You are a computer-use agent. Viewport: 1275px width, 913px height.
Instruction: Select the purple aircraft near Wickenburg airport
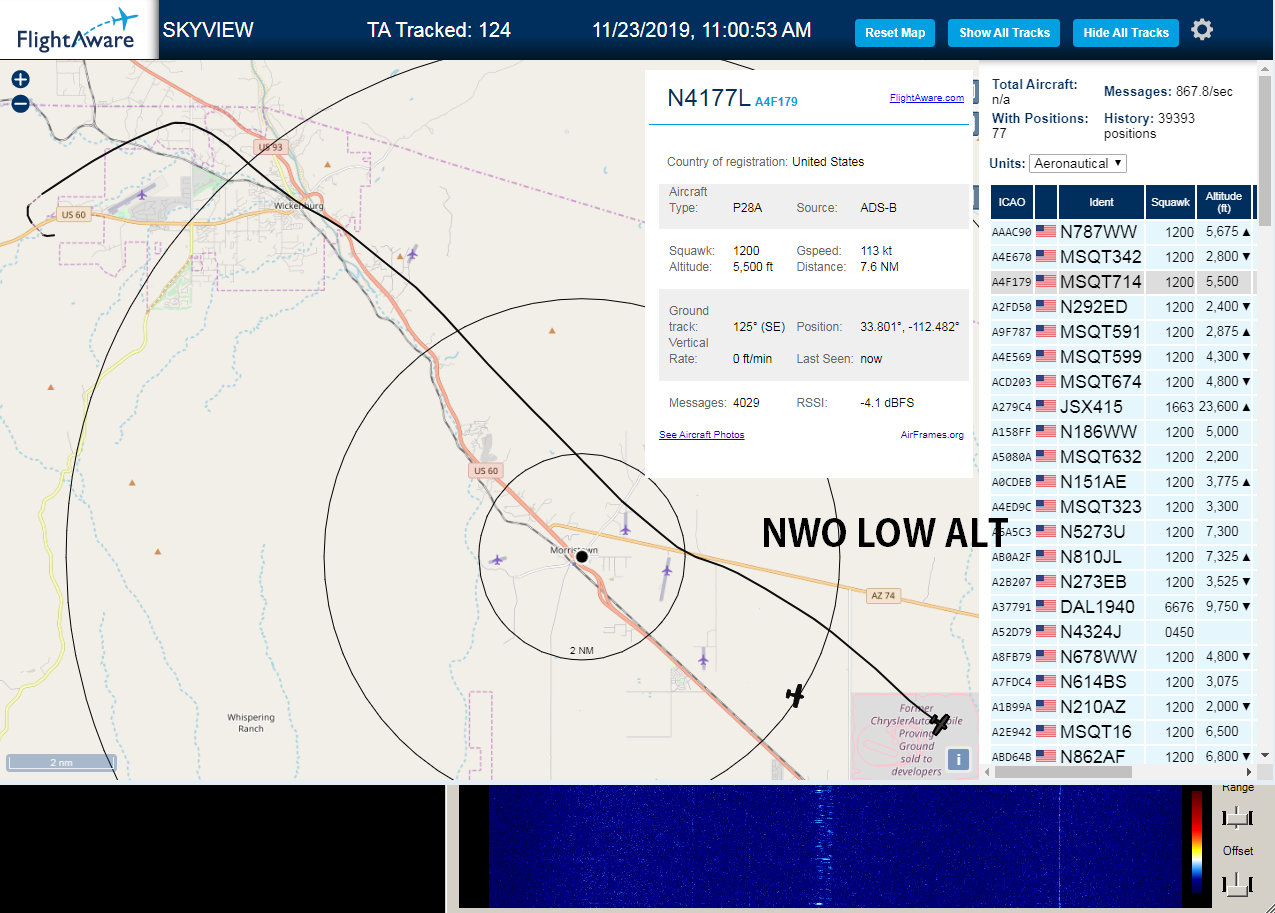(143, 193)
